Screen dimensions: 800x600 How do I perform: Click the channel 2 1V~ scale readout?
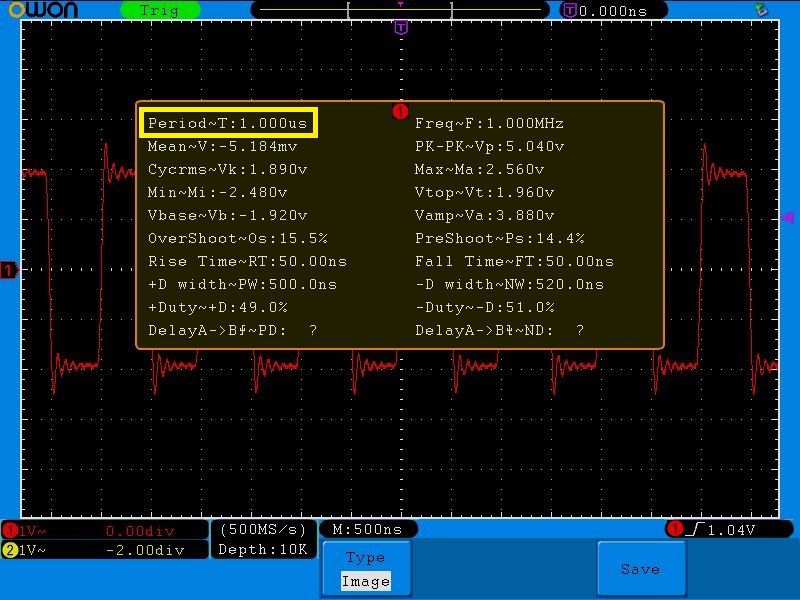[x=33, y=550]
